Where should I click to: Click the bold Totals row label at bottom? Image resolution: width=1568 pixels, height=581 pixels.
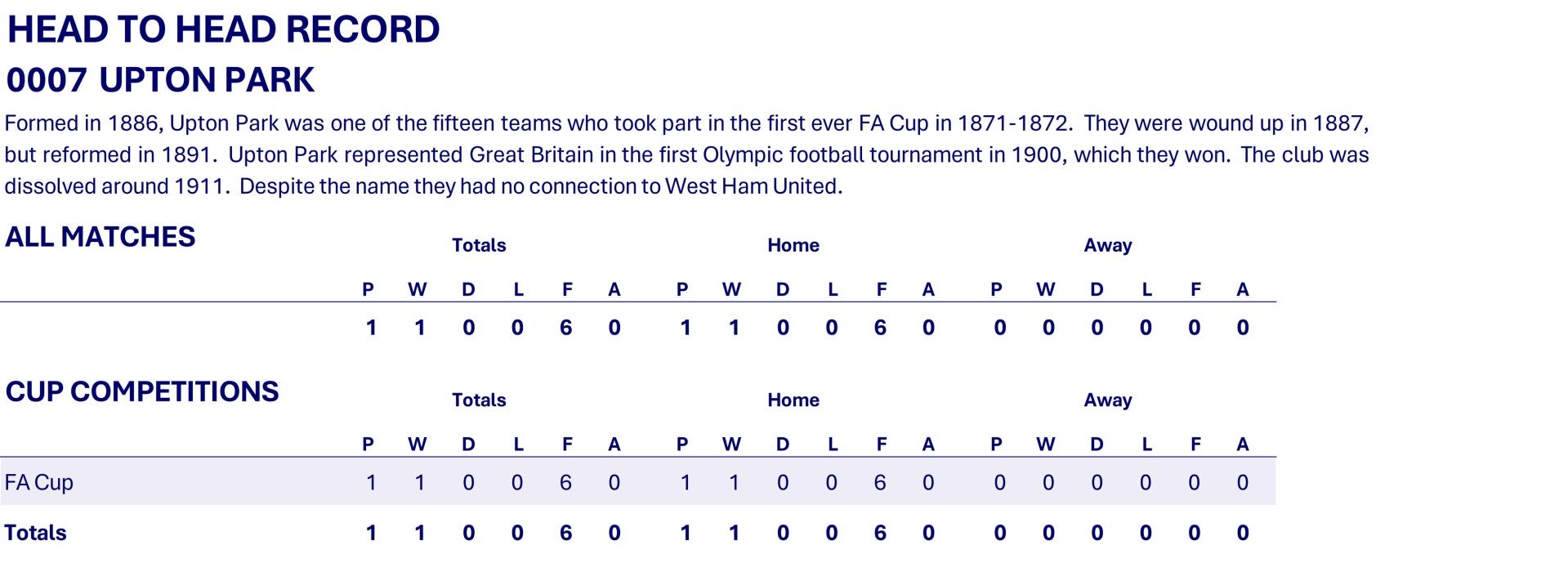click(35, 533)
